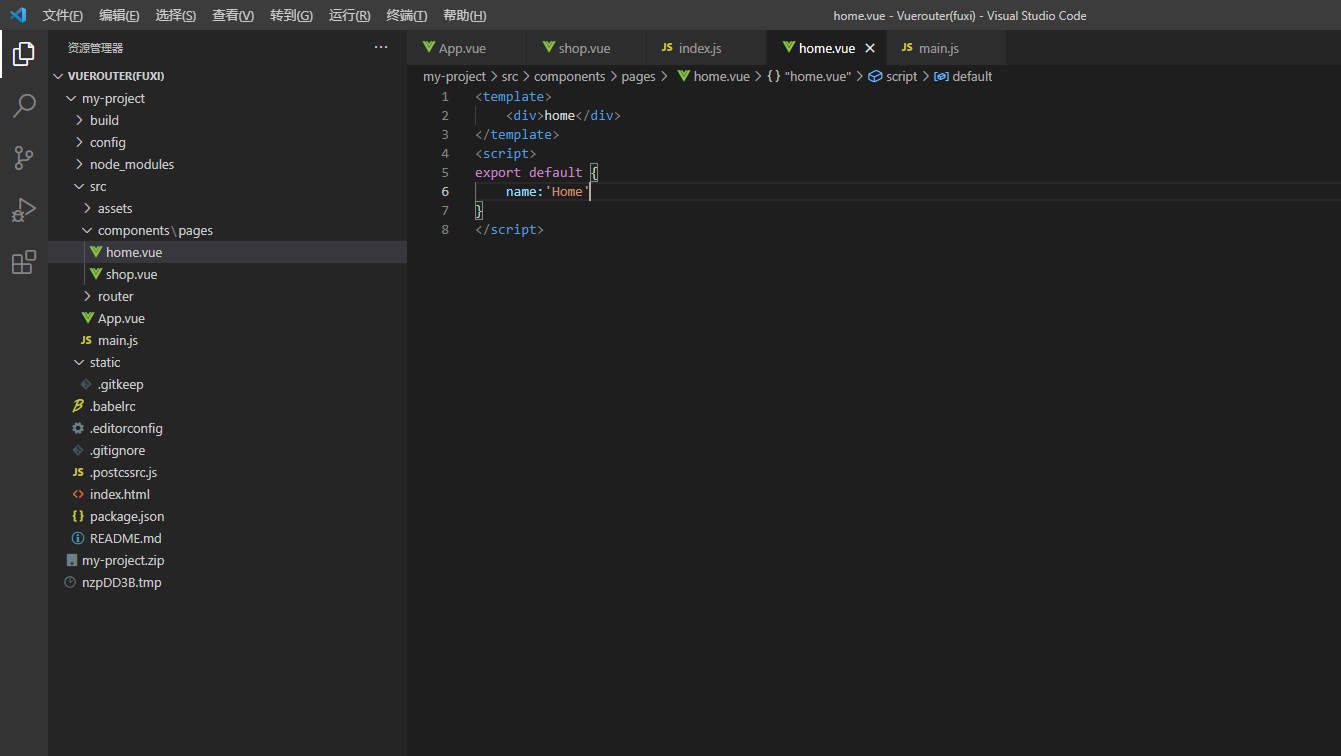Click the Babel icon beside .babelrc
The width and height of the screenshot is (1341, 756).
click(x=78, y=406)
